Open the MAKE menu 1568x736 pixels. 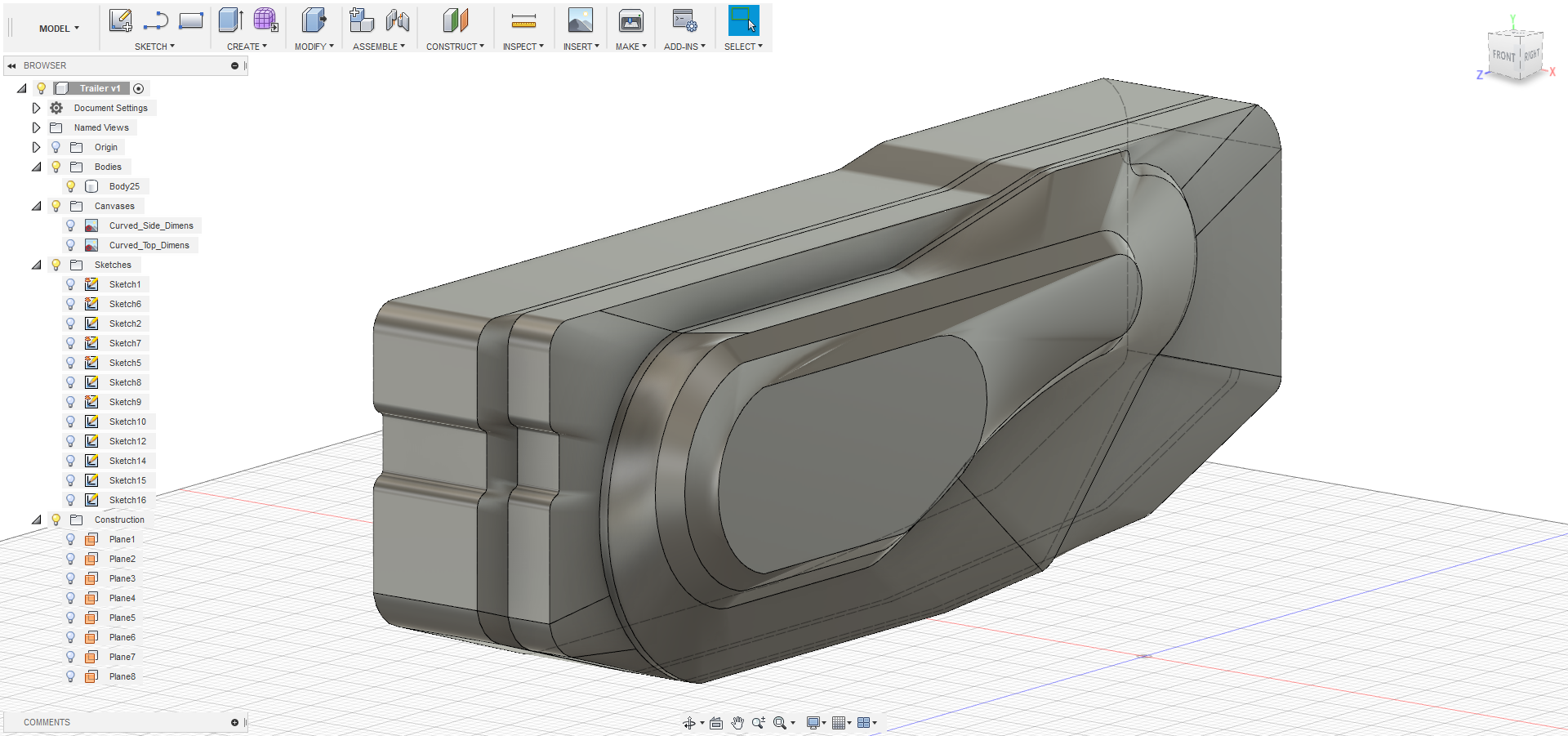631,47
